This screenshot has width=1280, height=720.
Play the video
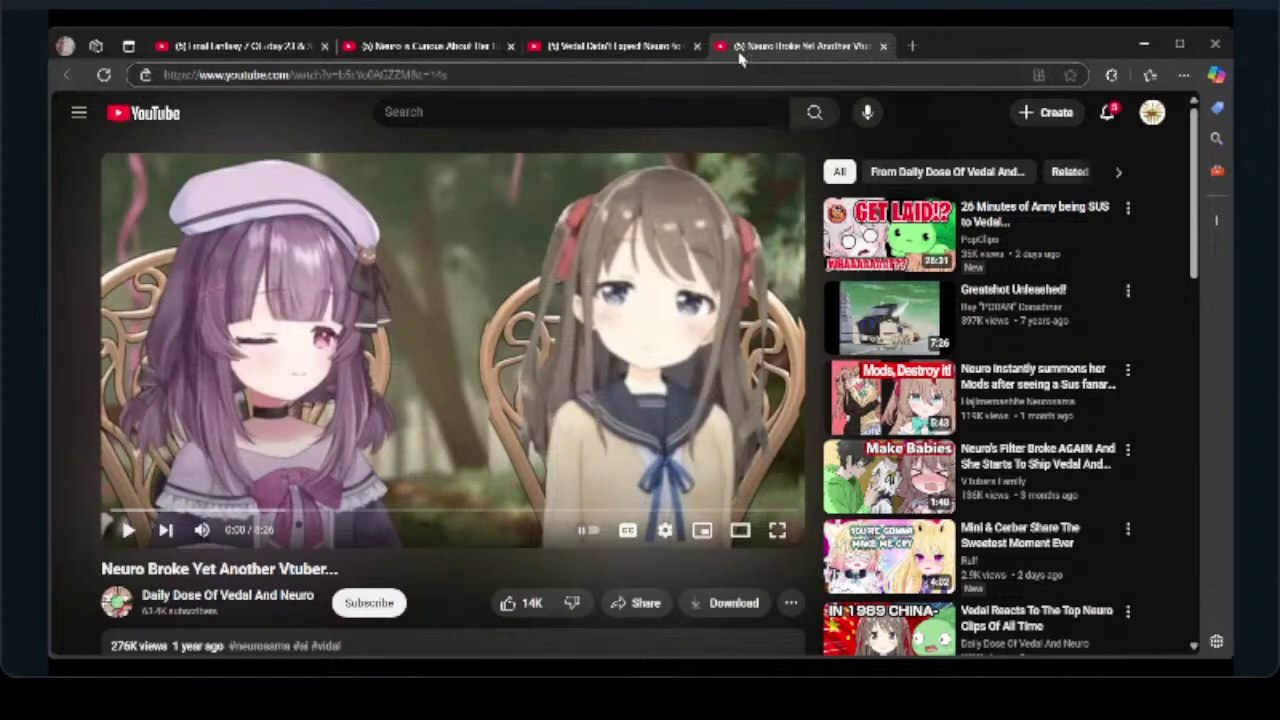127,531
